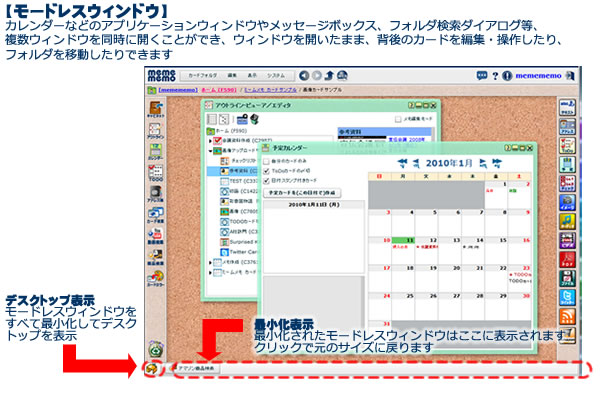Open the システム menu

coord(275,75)
